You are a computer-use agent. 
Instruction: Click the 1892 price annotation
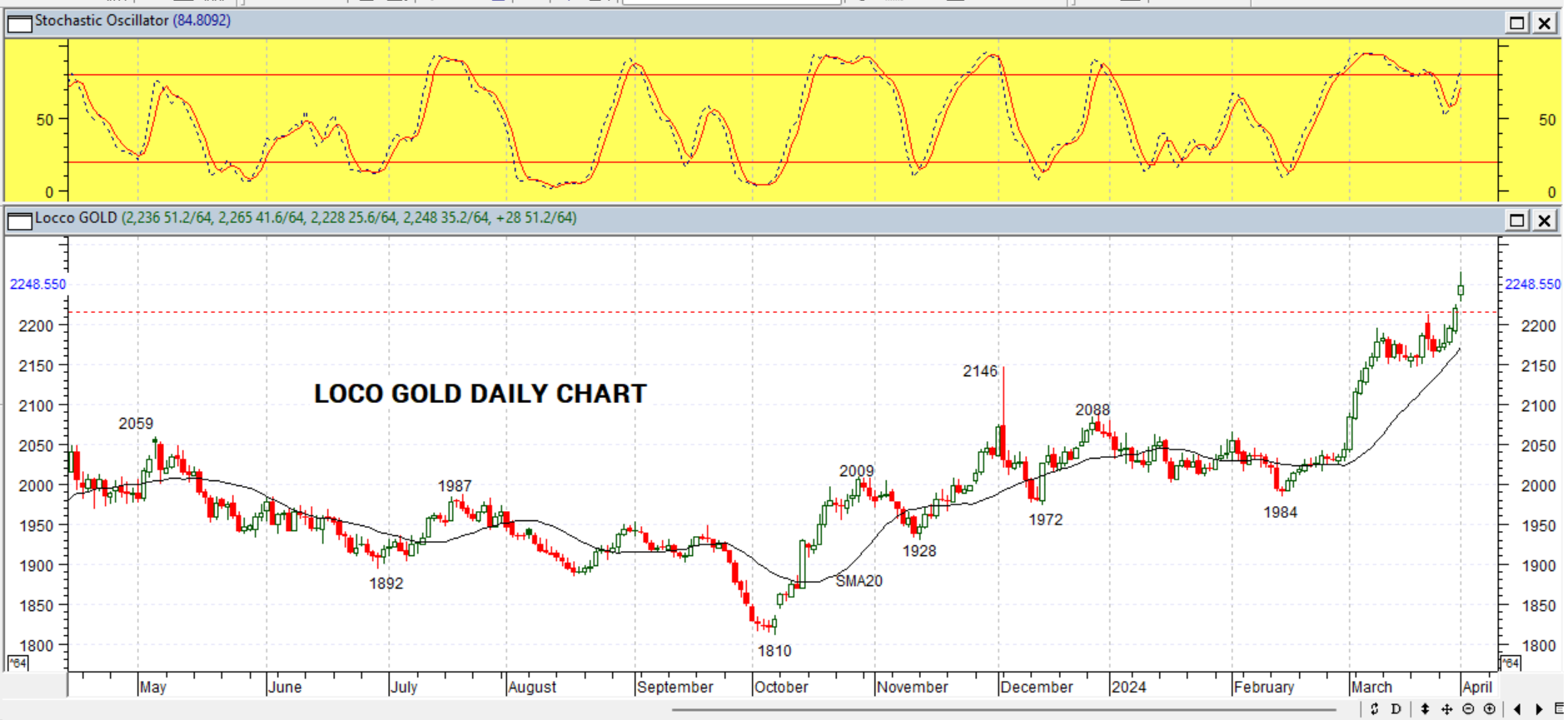click(x=386, y=583)
